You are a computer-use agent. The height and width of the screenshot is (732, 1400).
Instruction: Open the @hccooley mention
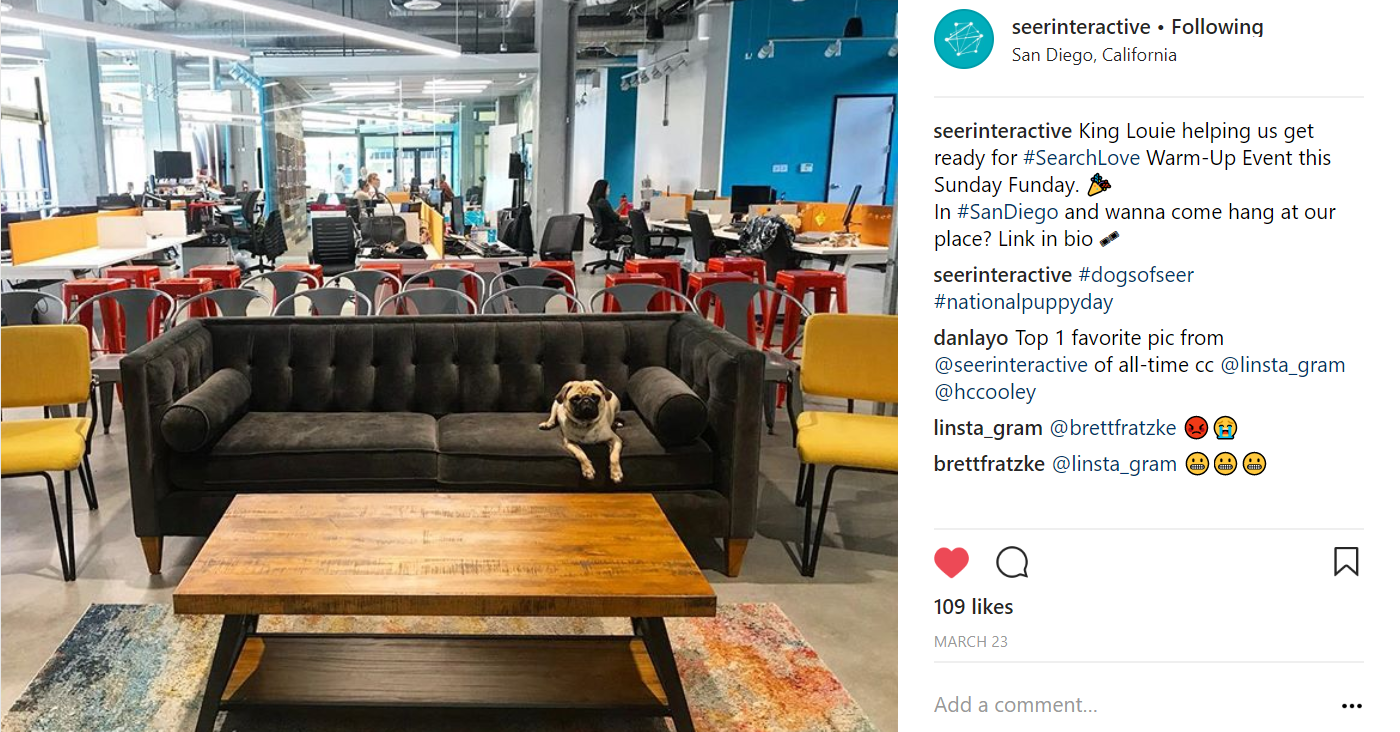click(x=985, y=392)
